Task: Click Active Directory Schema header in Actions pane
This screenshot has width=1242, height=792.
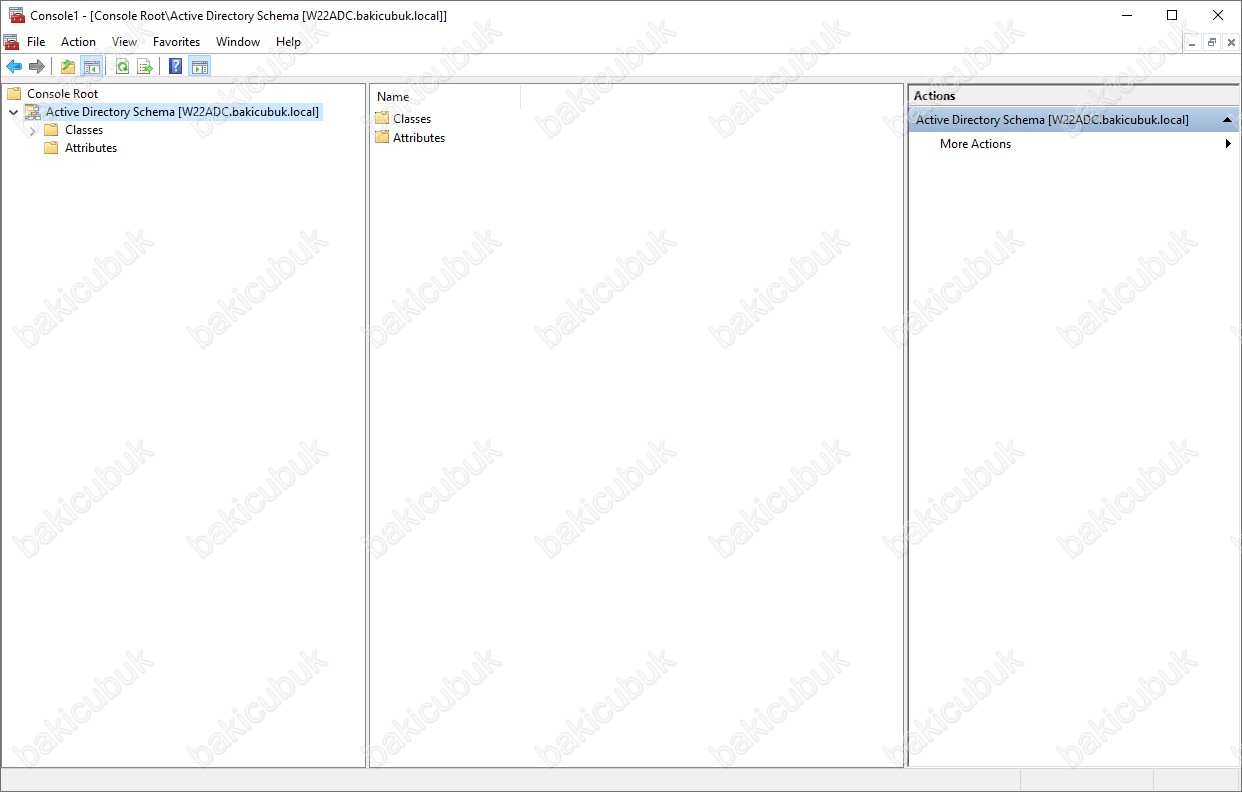Action: coord(1074,119)
